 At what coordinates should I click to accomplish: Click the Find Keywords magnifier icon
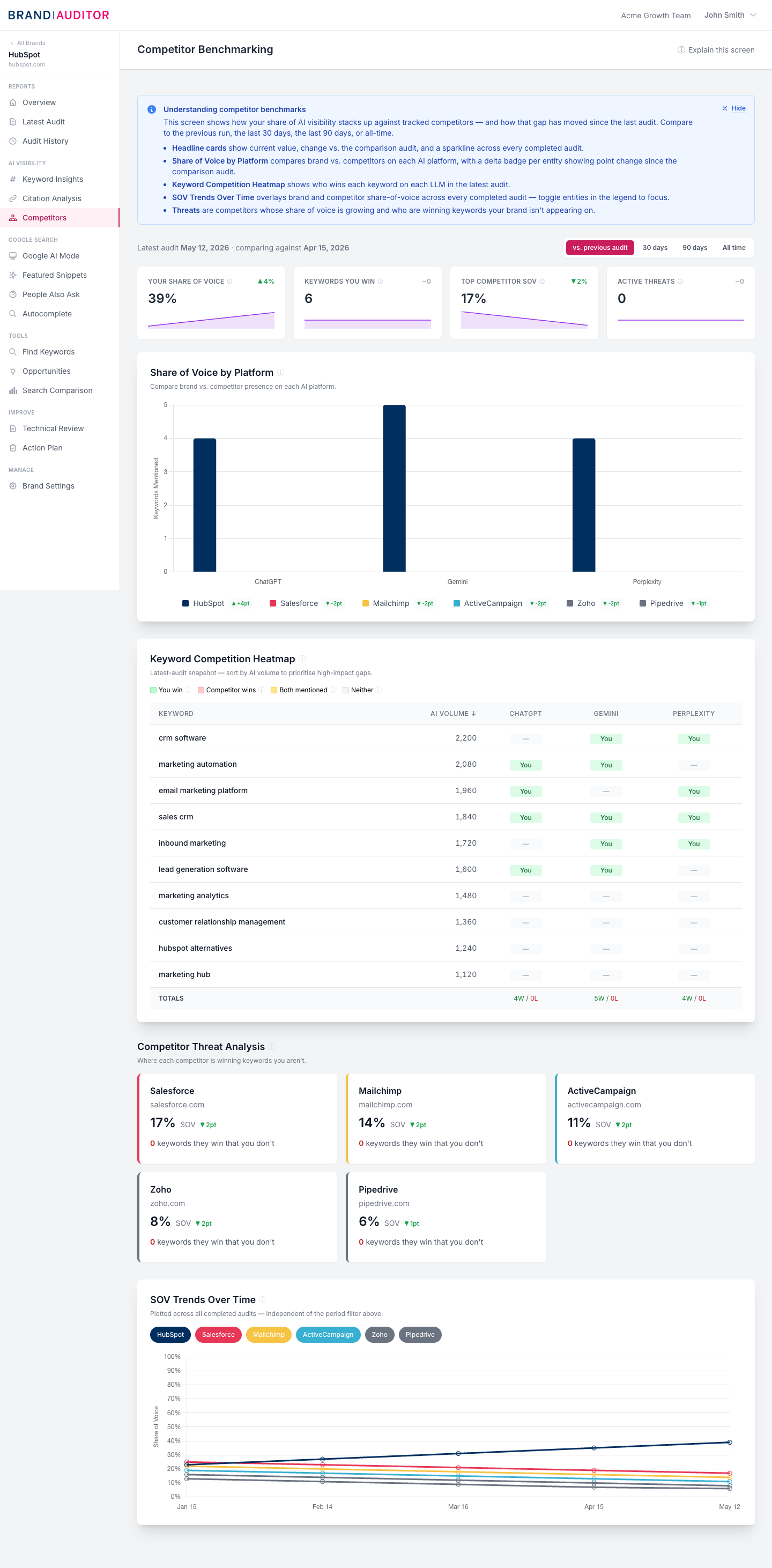point(13,352)
